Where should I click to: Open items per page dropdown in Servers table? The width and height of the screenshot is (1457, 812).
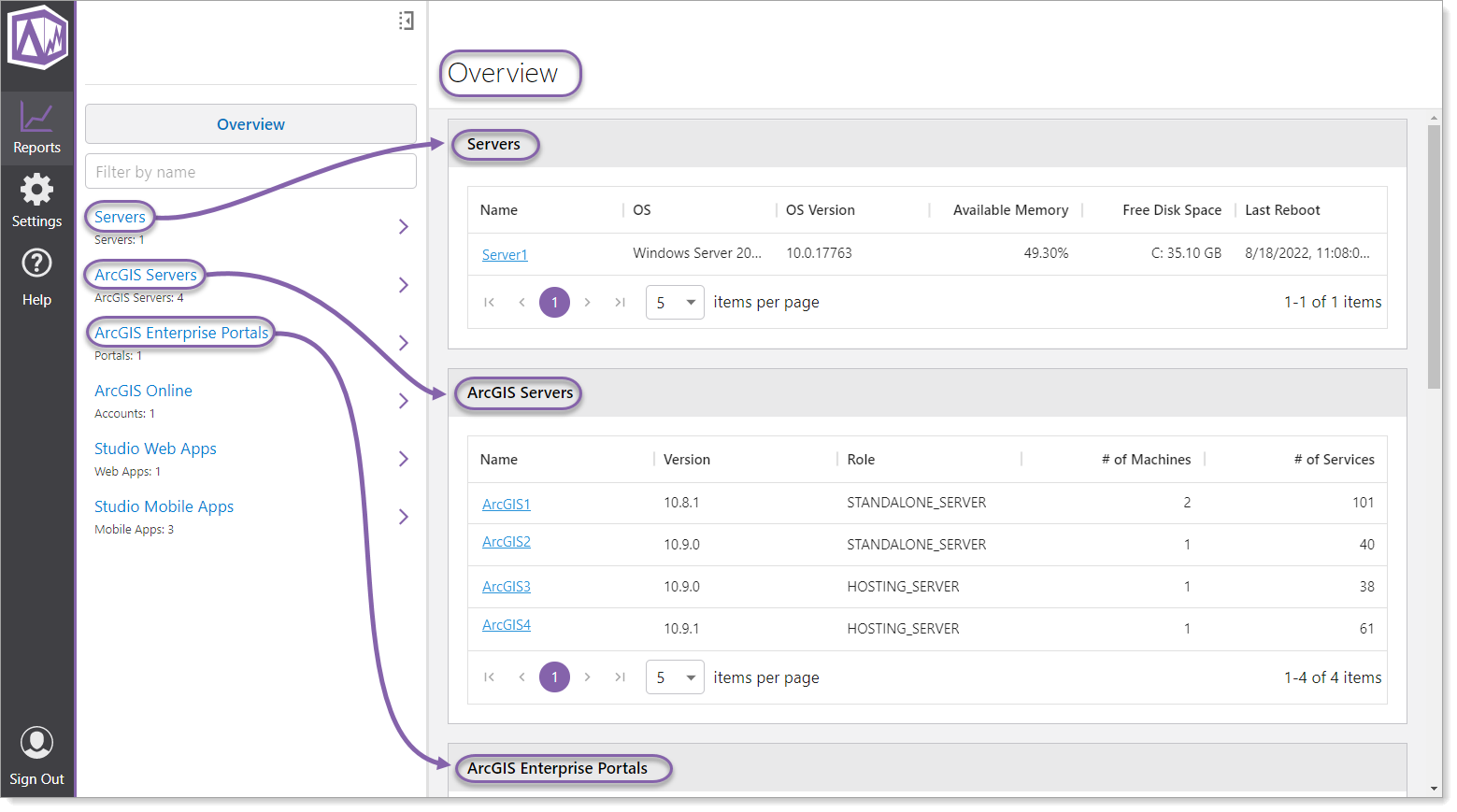pos(675,302)
